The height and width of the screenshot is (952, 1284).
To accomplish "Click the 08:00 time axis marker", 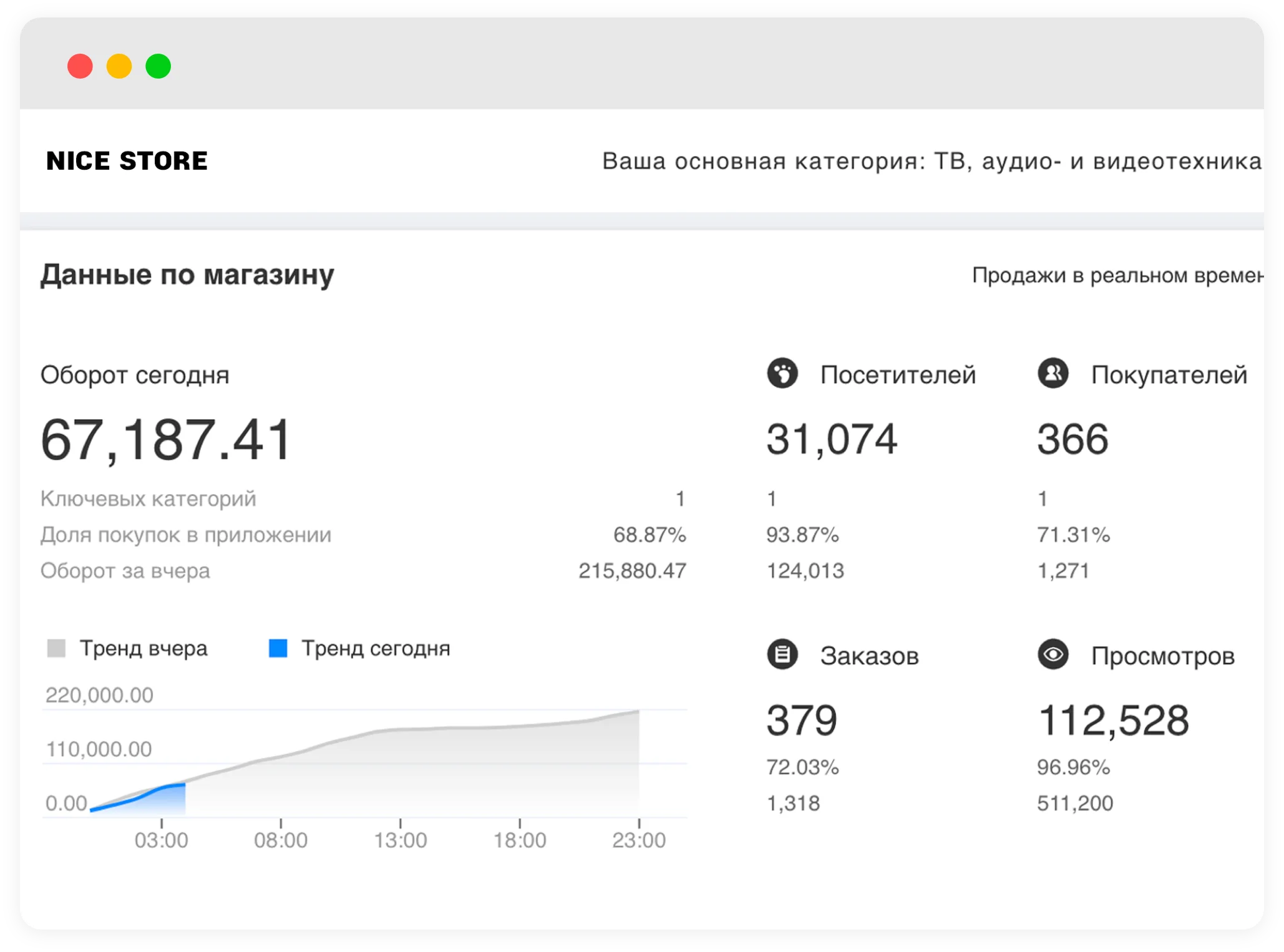I will [x=281, y=840].
